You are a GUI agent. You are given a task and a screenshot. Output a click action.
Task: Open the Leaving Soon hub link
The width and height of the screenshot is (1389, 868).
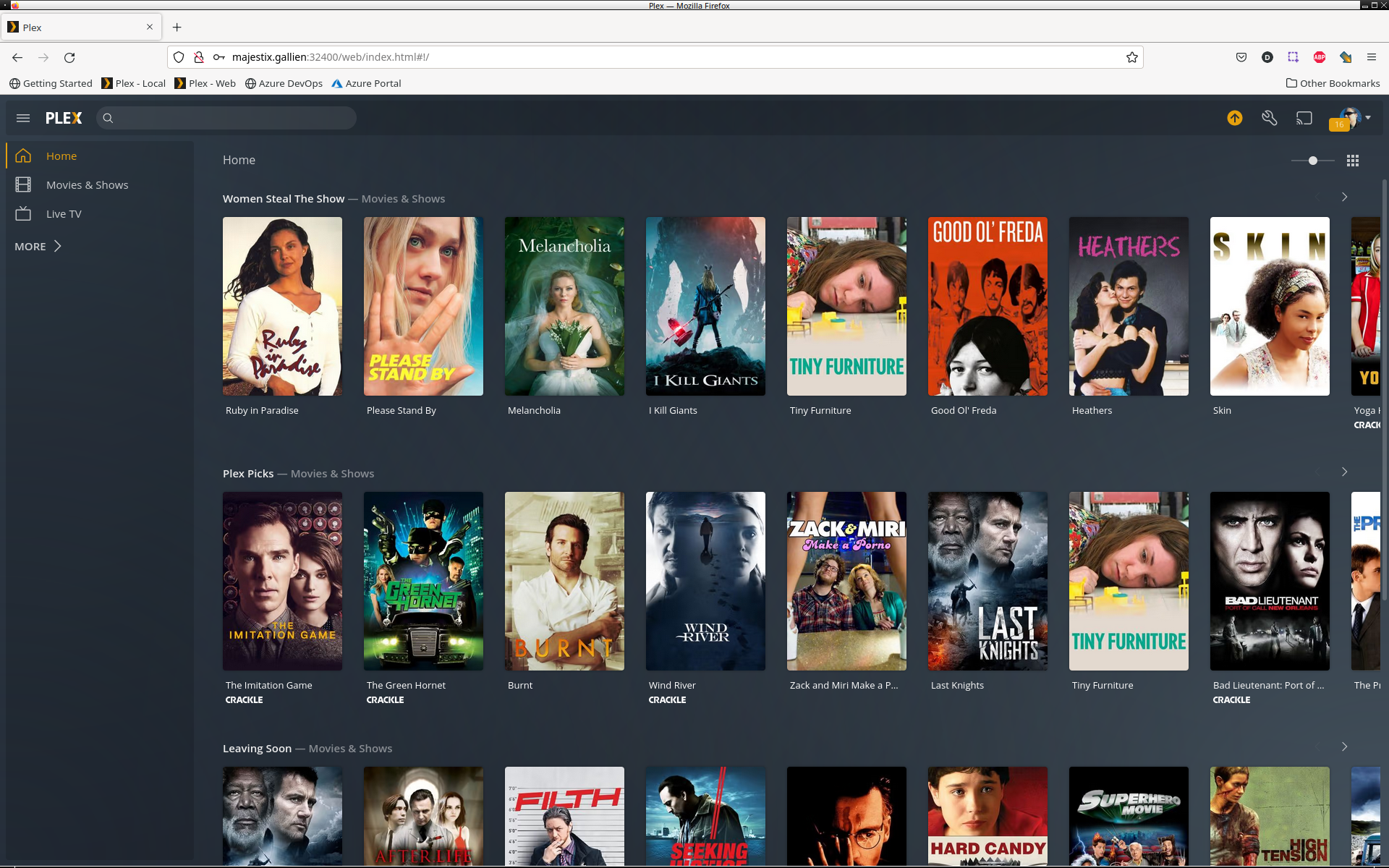[257, 749]
